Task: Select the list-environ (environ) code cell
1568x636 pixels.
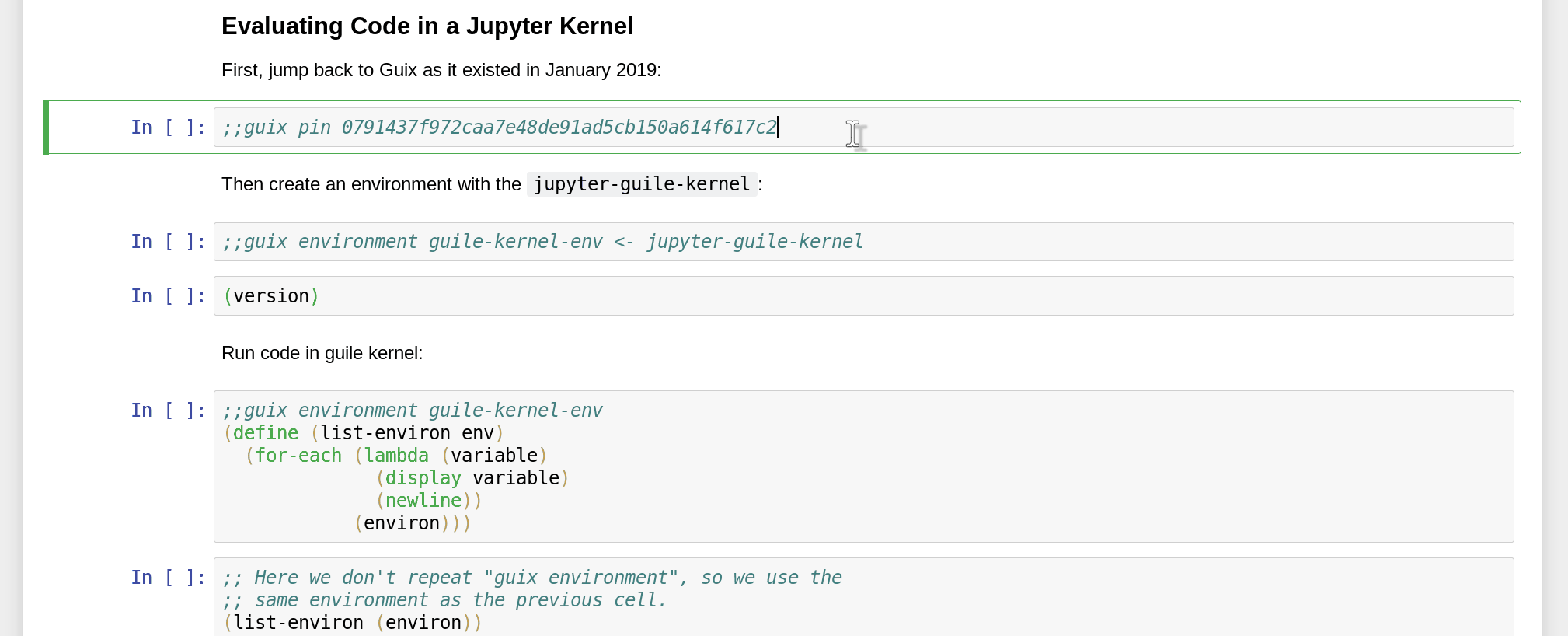Action: (x=863, y=599)
